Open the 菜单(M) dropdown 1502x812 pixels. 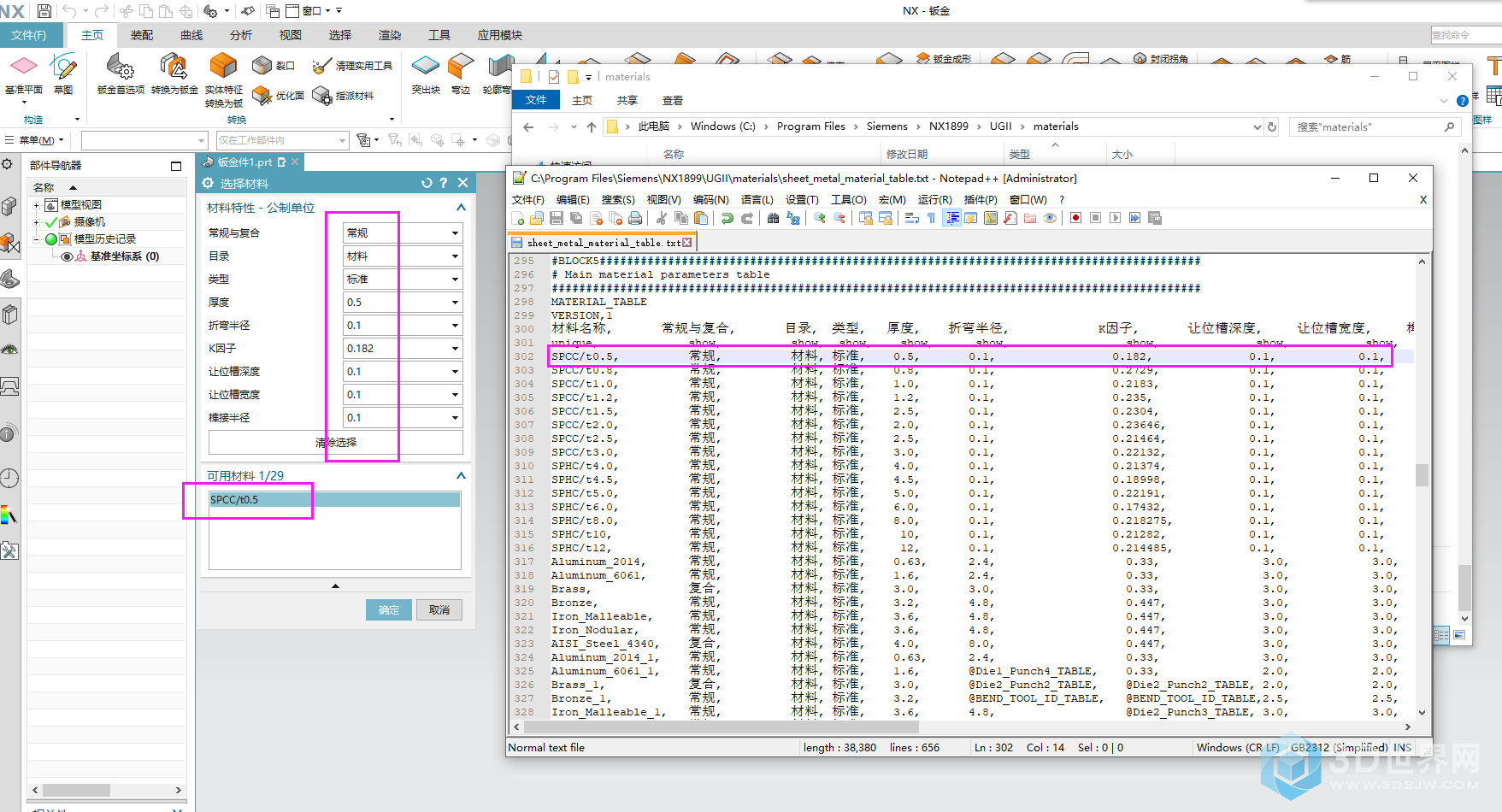pyautogui.click(x=32, y=140)
